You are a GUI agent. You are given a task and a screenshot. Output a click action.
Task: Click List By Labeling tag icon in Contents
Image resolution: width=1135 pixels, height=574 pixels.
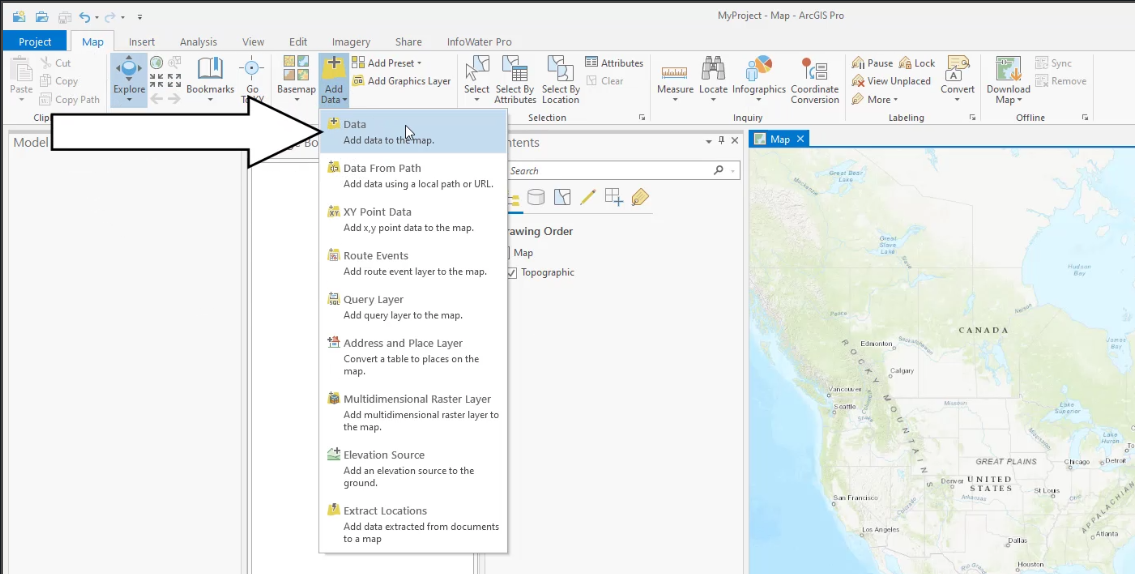640,197
